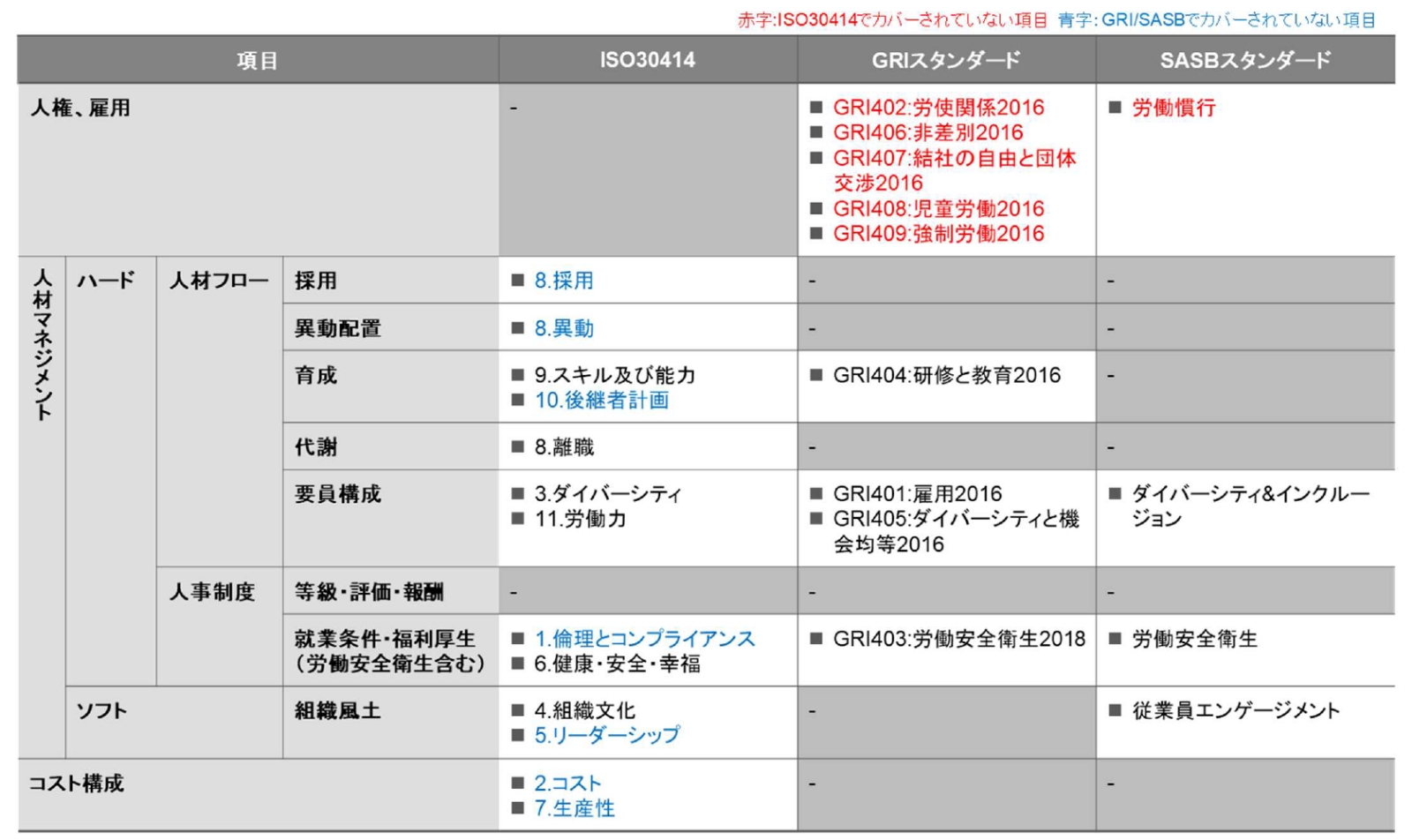Click the SASBスタンダード column header
Viewport: 1412px width, 840px height.
1245,60
